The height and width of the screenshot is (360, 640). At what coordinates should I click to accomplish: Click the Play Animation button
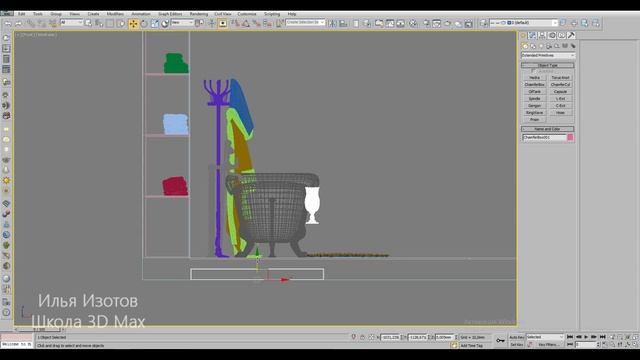586,337
